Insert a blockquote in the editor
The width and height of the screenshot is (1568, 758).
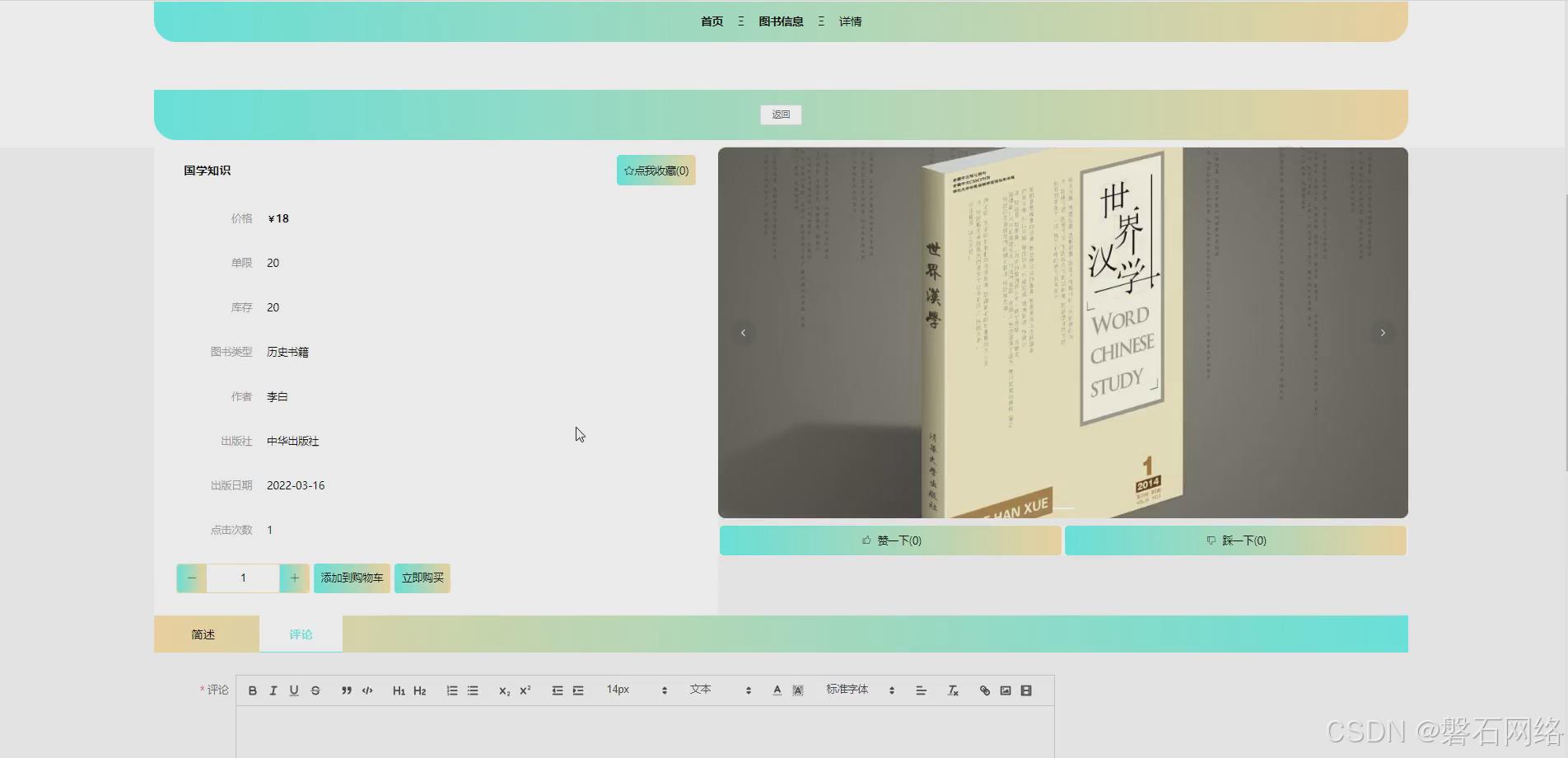pos(346,690)
